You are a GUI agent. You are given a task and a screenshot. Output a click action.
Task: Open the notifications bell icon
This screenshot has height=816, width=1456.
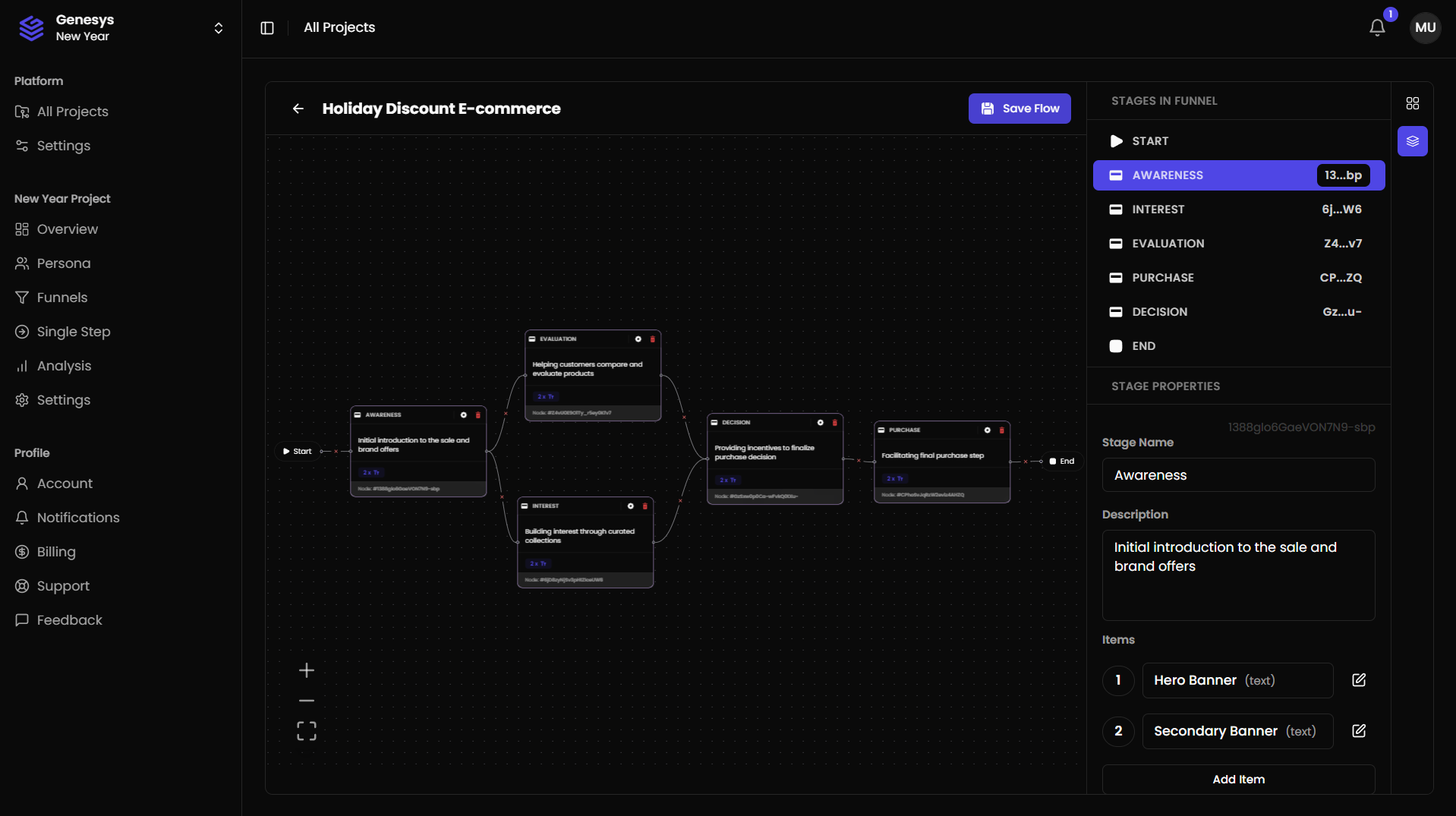(x=1377, y=28)
